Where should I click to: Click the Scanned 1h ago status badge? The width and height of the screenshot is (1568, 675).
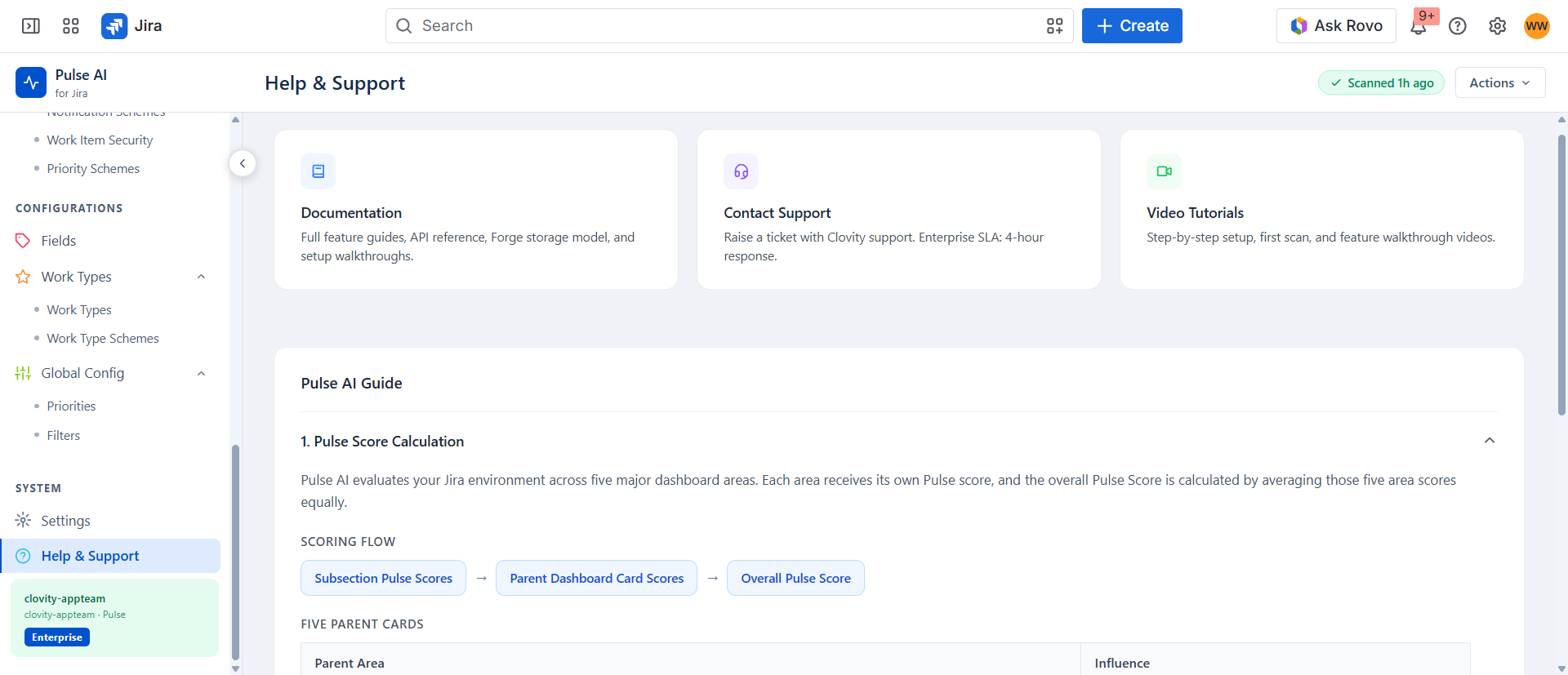1382,82
